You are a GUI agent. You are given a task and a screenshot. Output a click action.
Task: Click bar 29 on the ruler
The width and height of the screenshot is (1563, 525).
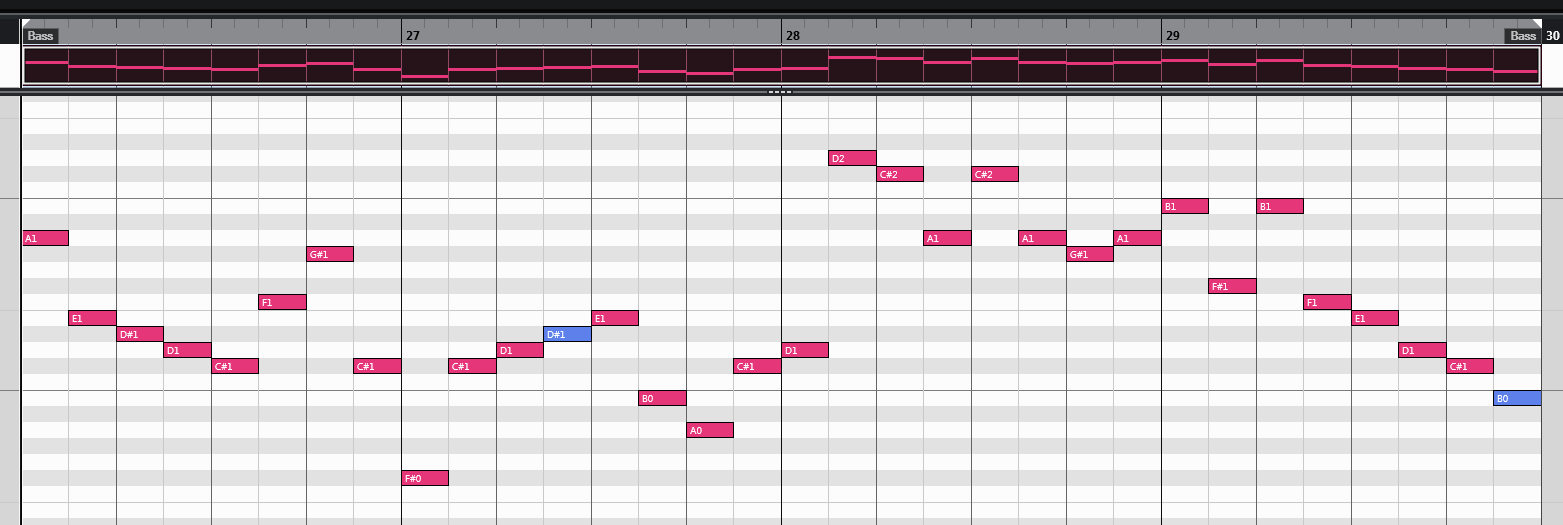pos(1172,36)
